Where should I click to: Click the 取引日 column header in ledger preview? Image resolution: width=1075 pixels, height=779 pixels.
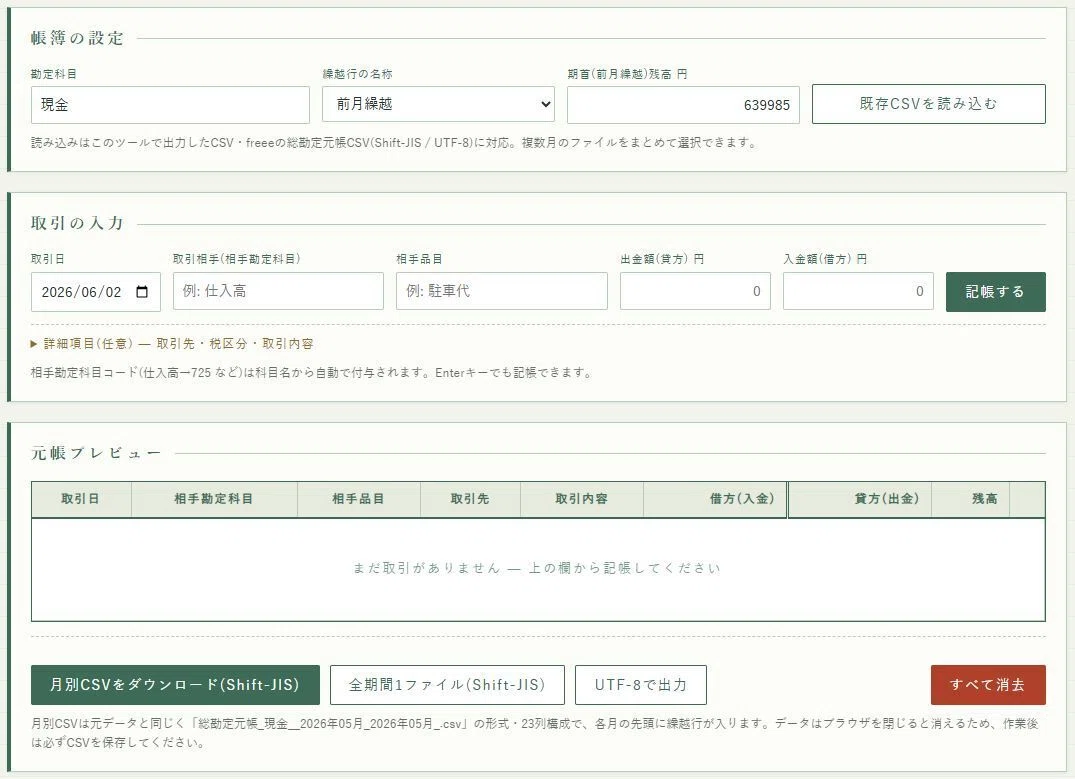tap(81, 499)
